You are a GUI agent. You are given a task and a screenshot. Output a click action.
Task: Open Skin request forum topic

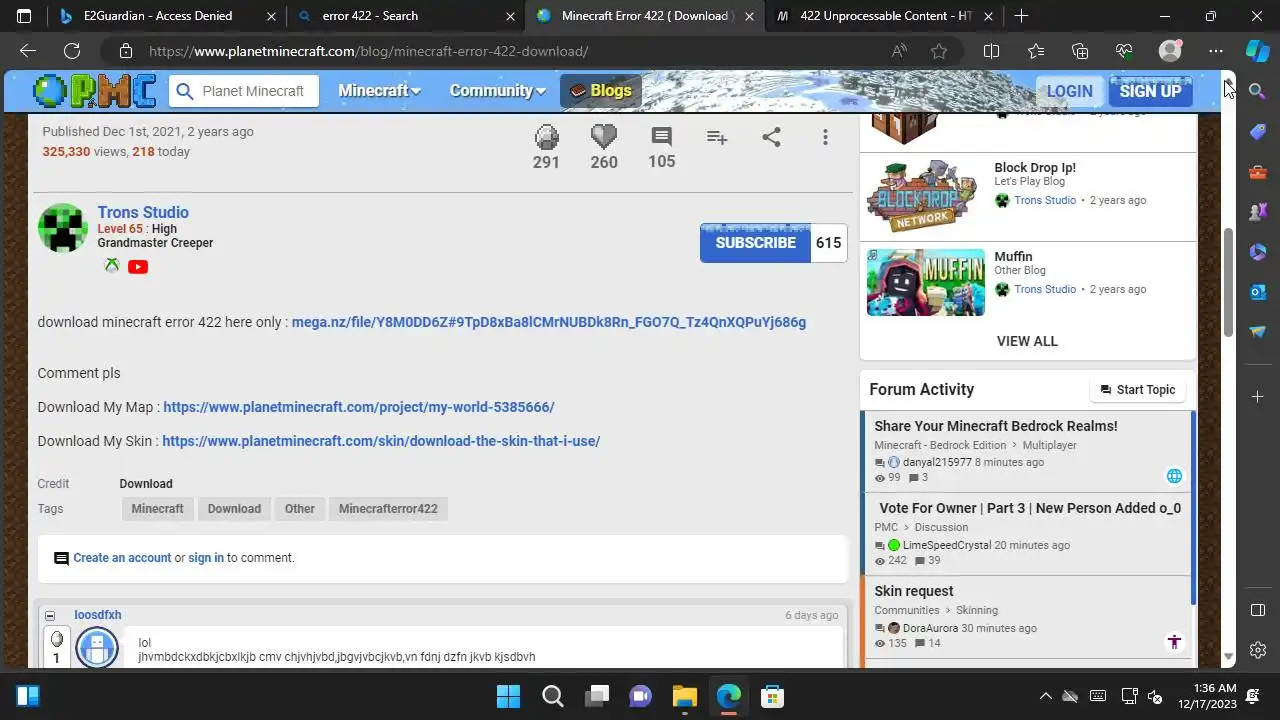pyautogui.click(x=914, y=591)
